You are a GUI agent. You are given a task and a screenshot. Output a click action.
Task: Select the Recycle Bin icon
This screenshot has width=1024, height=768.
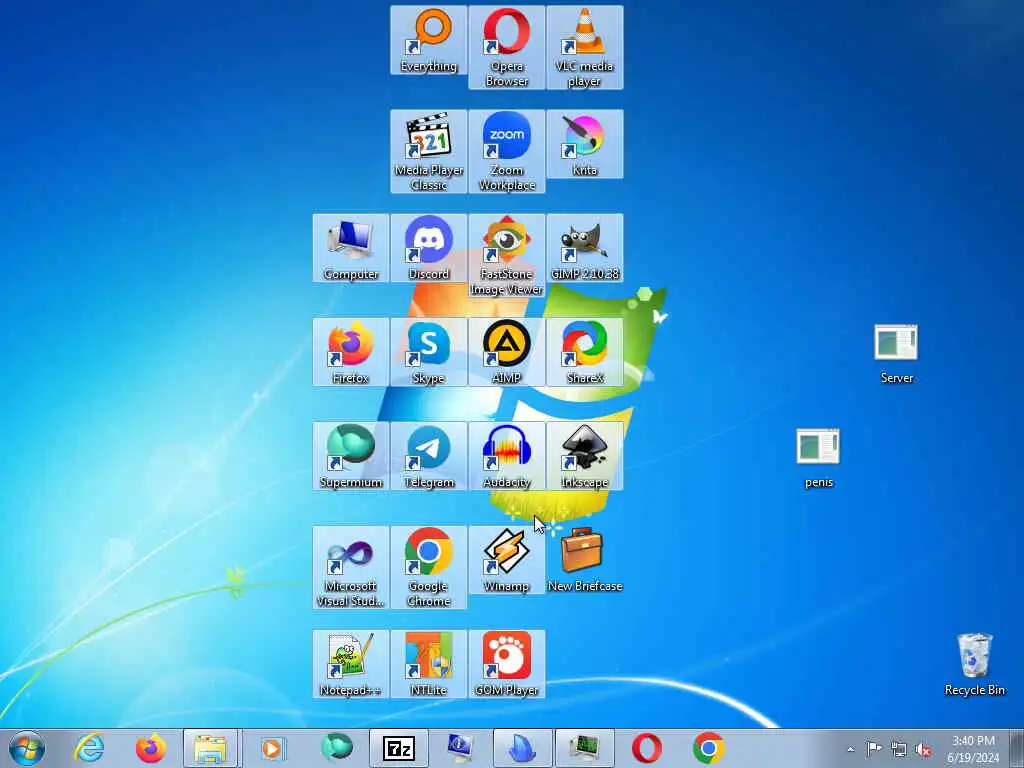point(974,664)
